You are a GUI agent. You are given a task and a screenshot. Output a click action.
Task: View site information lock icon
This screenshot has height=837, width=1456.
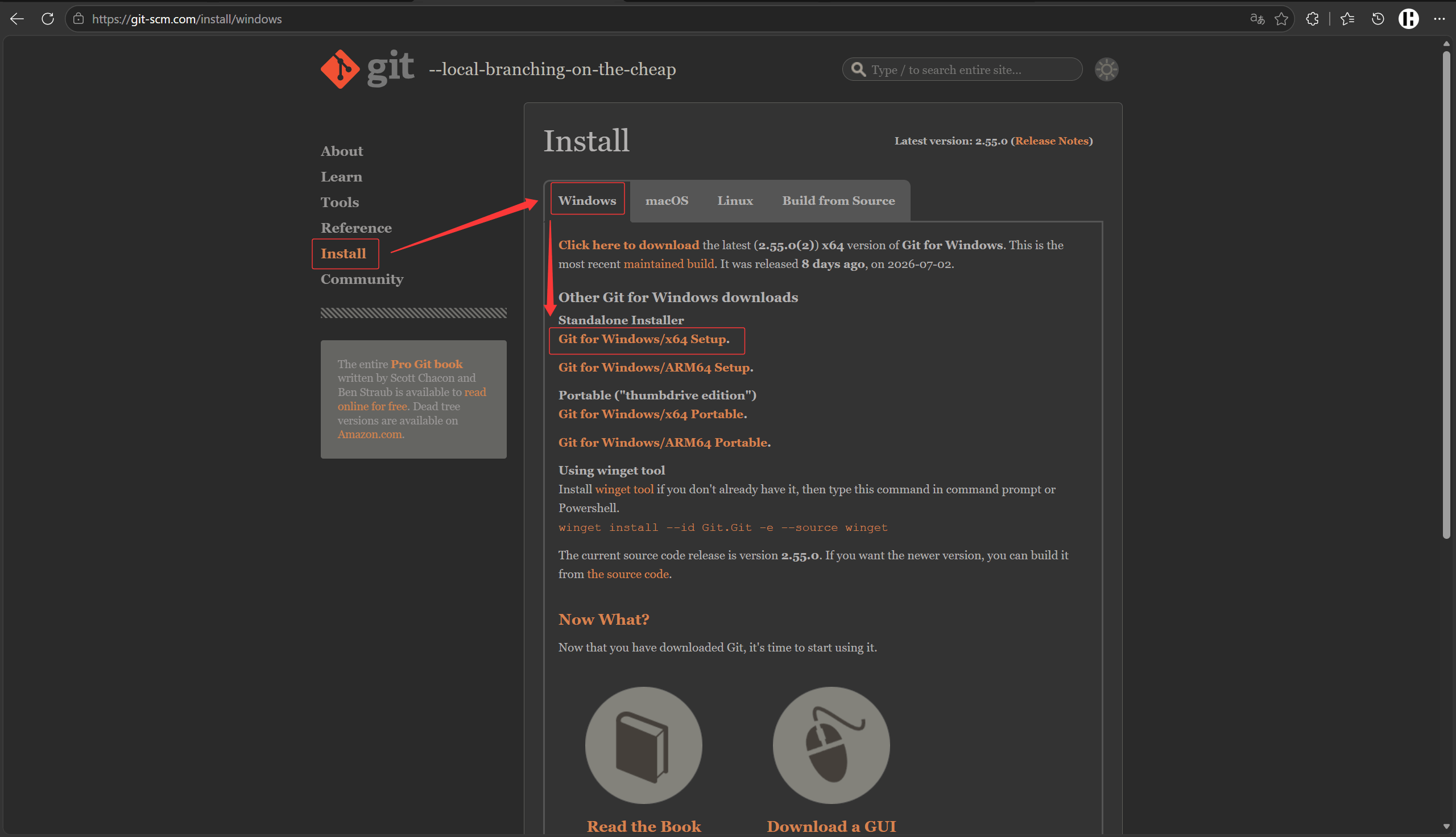[78, 19]
